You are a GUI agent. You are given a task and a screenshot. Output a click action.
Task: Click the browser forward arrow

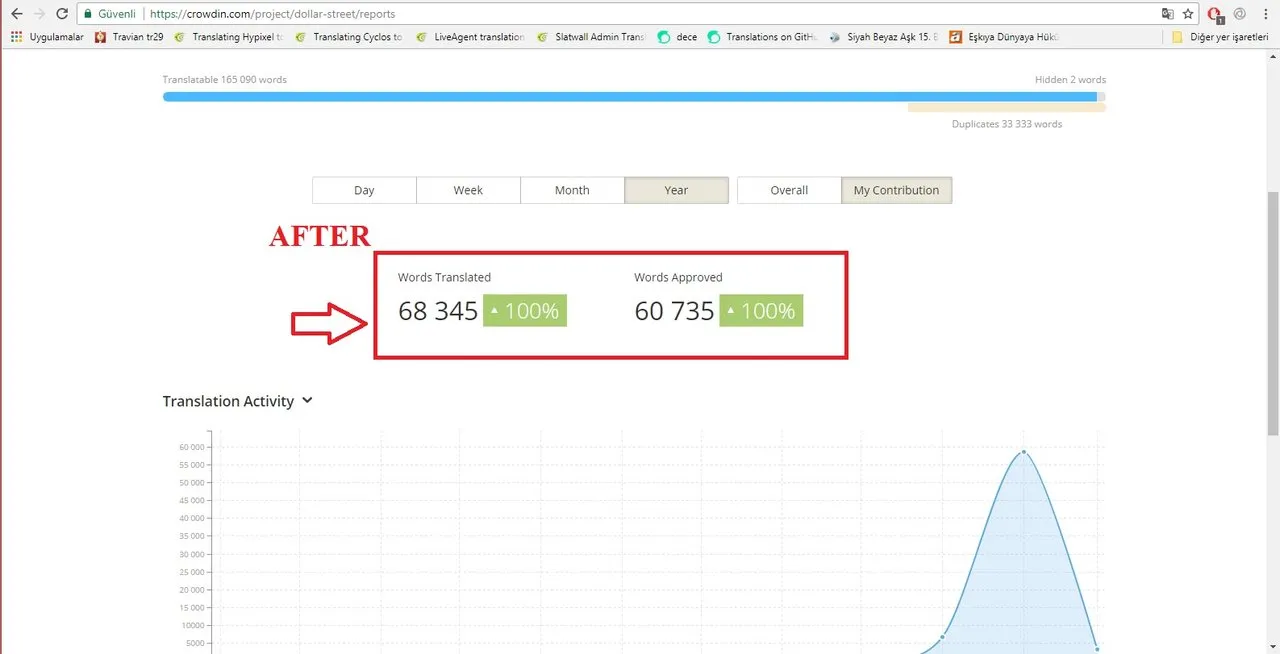point(40,14)
